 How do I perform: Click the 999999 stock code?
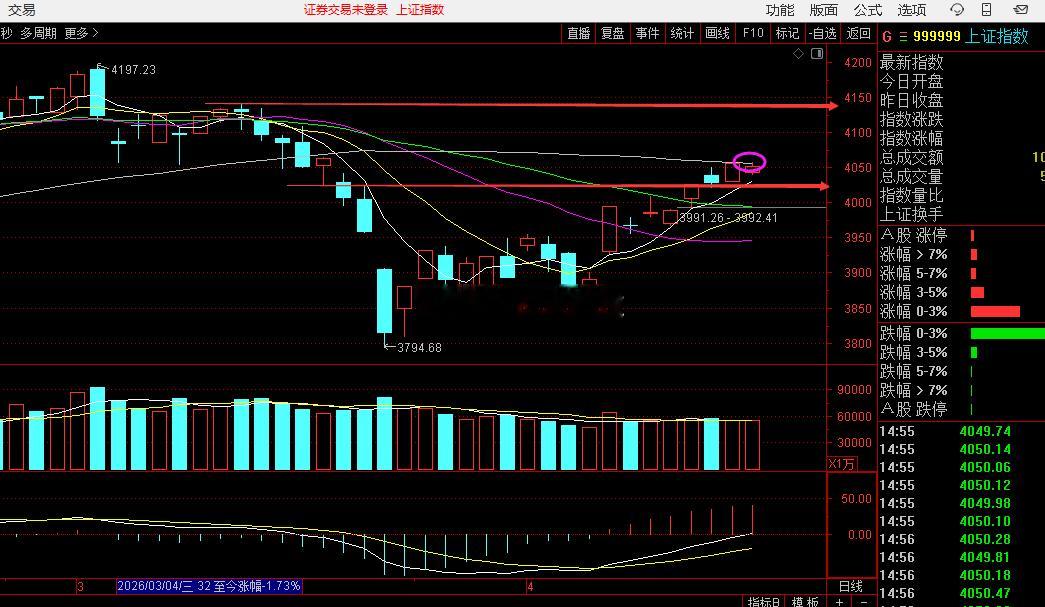[937, 37]
